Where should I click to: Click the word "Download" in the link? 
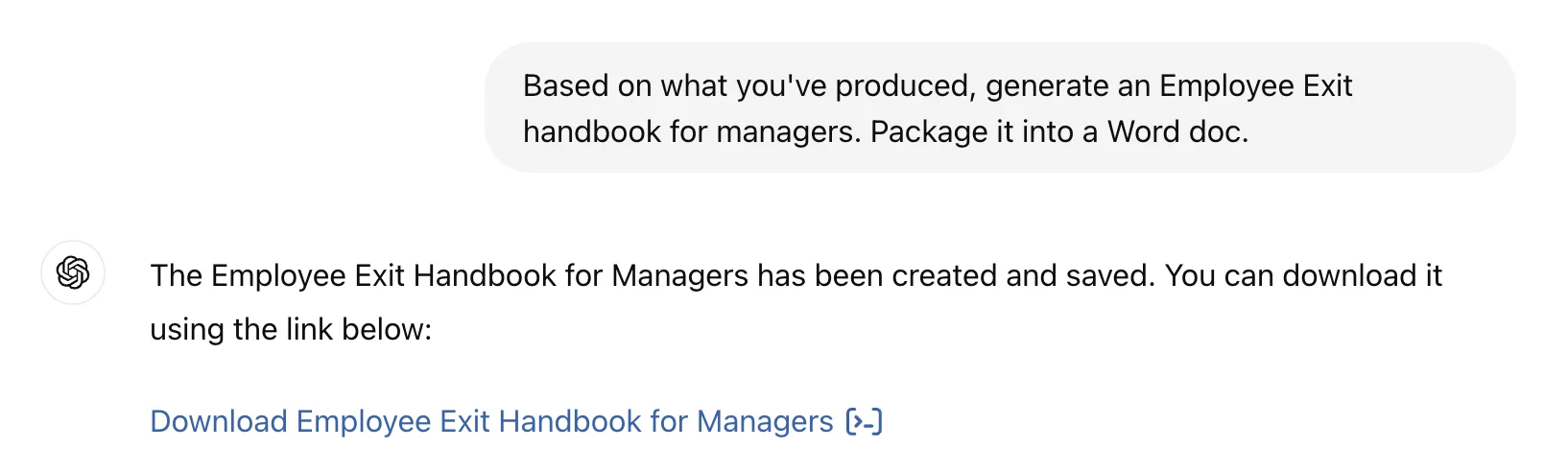pyautogui.click(x=219, y=421)
